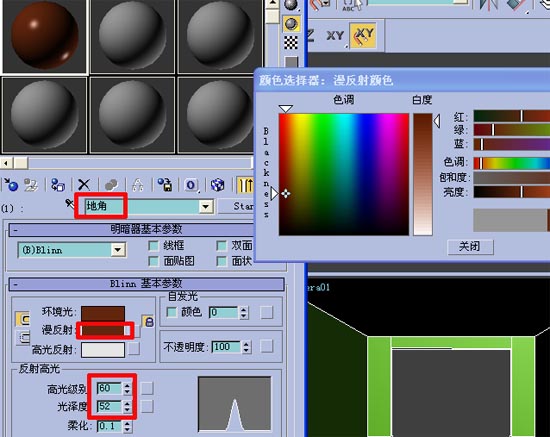Adjust the 不透明度 spinner arrows
This screenshot has width=550, height=437.
[x=246, y=347]
